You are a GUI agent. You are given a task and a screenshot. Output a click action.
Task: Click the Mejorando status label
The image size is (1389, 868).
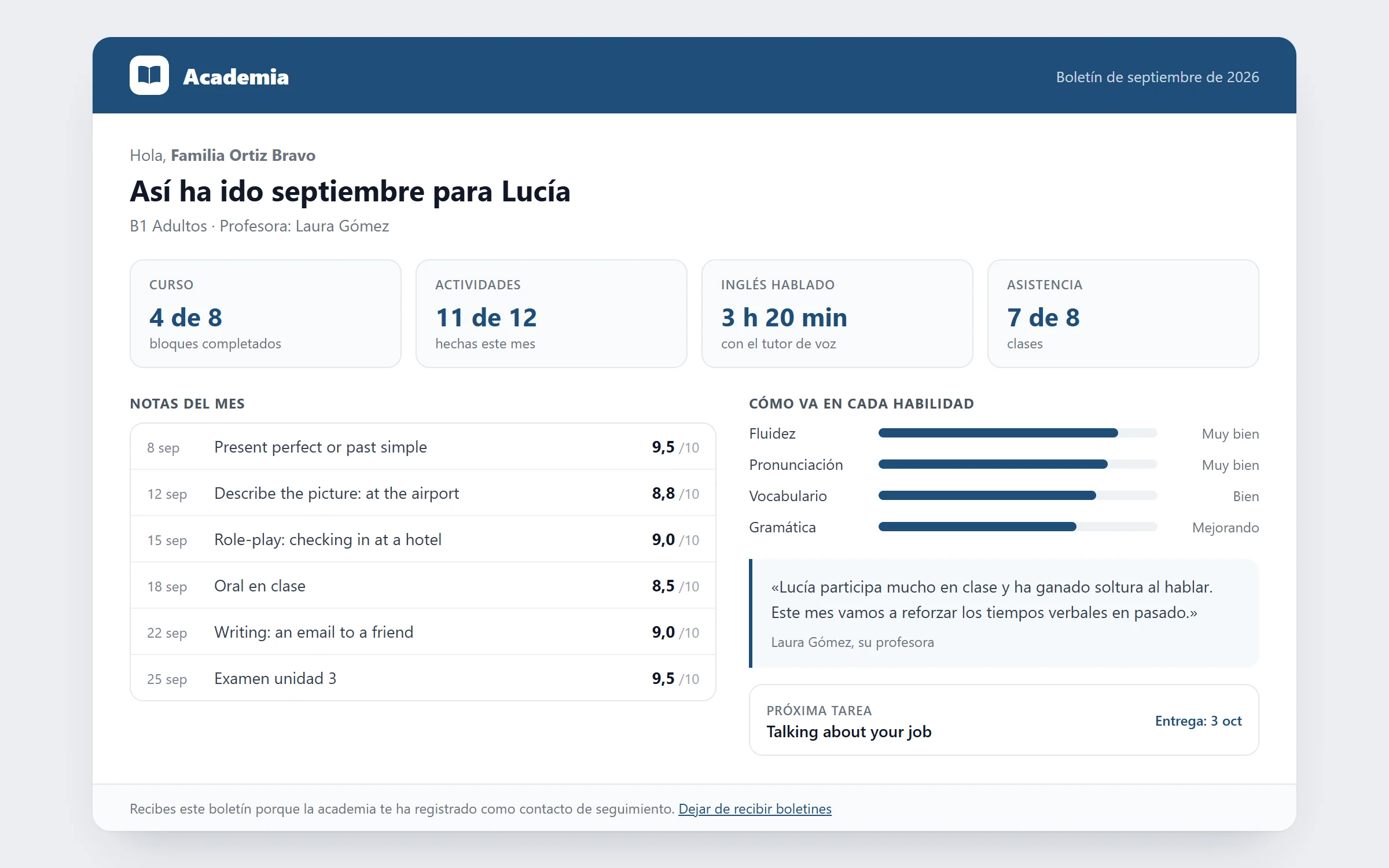click(x=1225, y=527)
